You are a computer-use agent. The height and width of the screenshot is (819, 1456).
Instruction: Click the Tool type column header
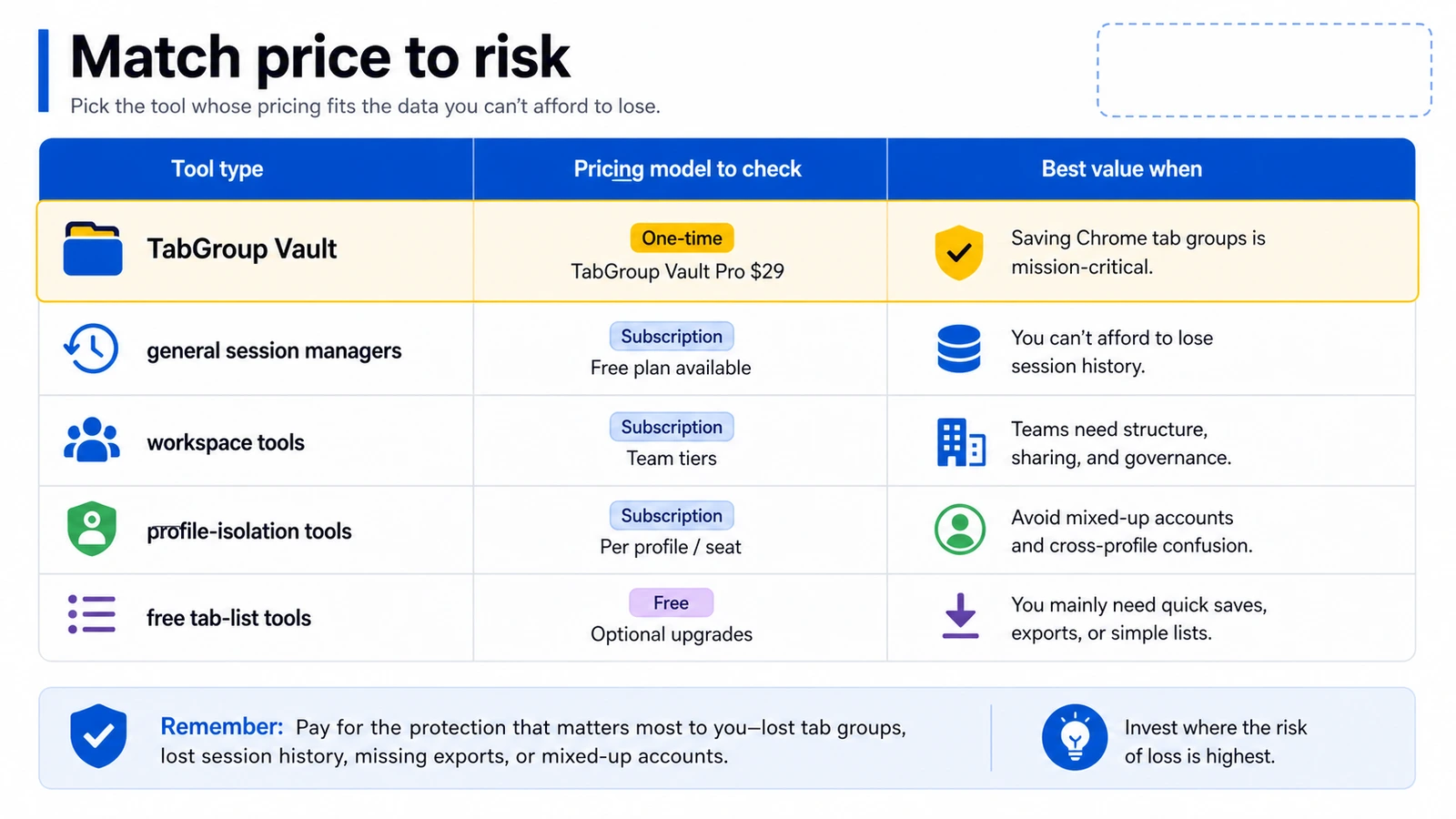(217, 169)
